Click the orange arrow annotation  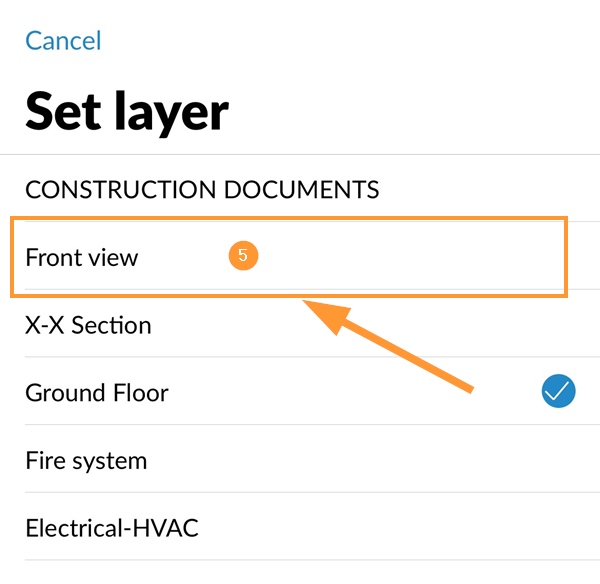[x=390, y=346]
